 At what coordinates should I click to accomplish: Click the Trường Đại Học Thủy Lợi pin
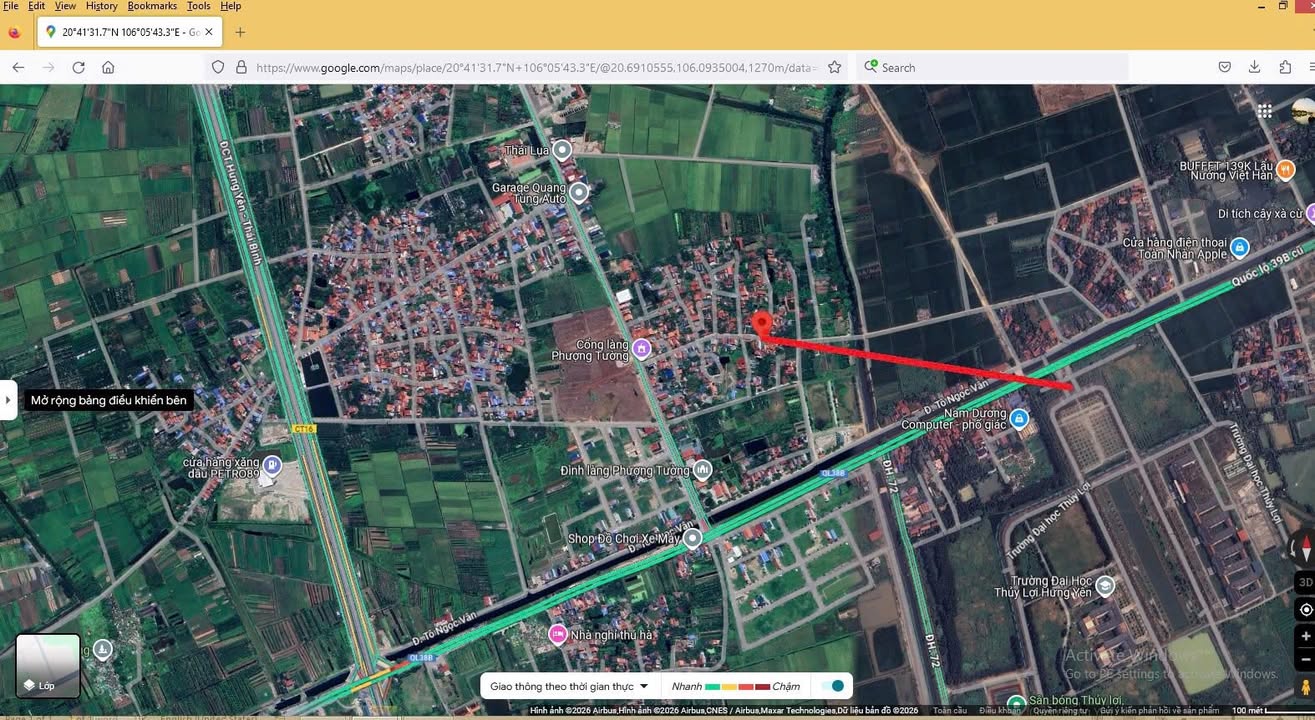1105,586
